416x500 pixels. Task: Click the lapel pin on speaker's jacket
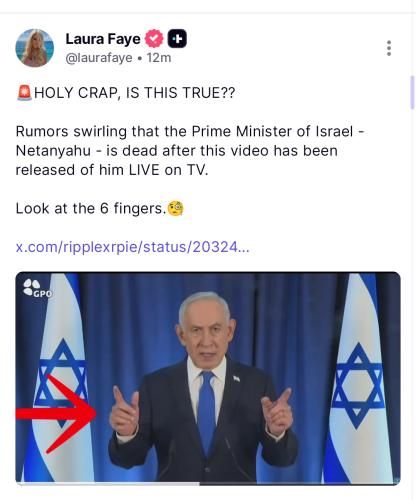tap(236, 378)
